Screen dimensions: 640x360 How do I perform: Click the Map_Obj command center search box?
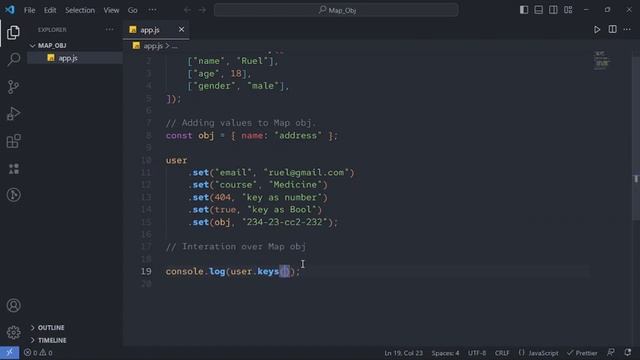(336, 10)
